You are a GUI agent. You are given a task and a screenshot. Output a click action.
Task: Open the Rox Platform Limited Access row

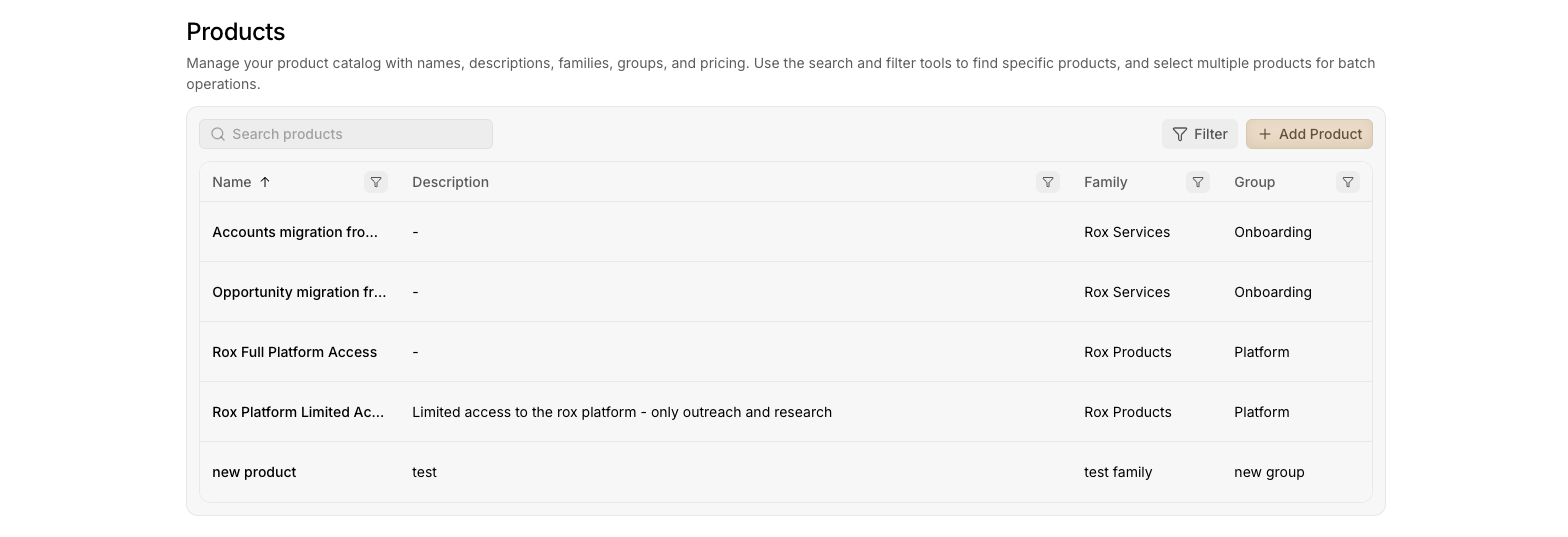298,412
